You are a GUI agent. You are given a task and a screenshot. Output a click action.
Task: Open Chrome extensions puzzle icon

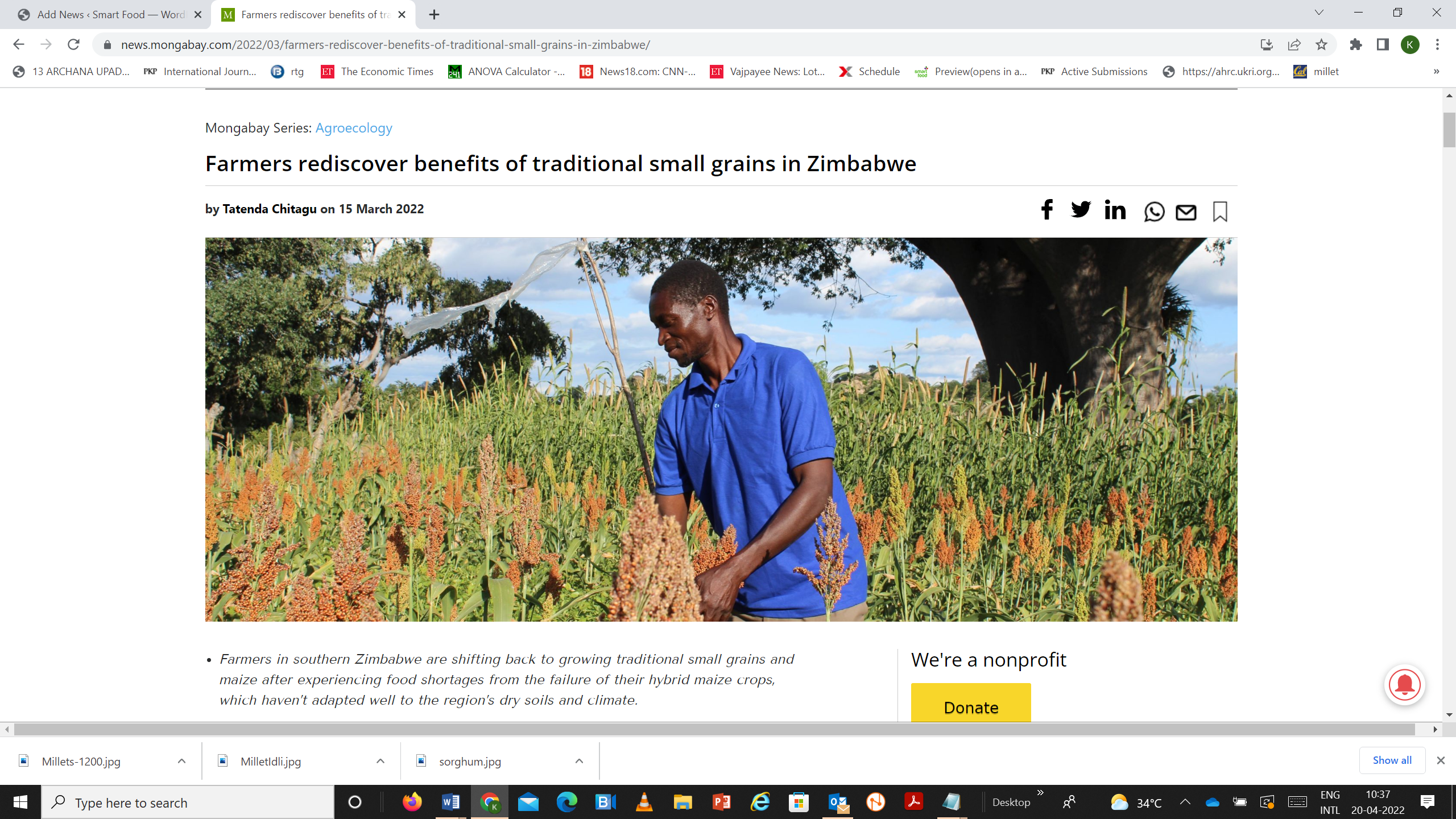point(1356,44)
